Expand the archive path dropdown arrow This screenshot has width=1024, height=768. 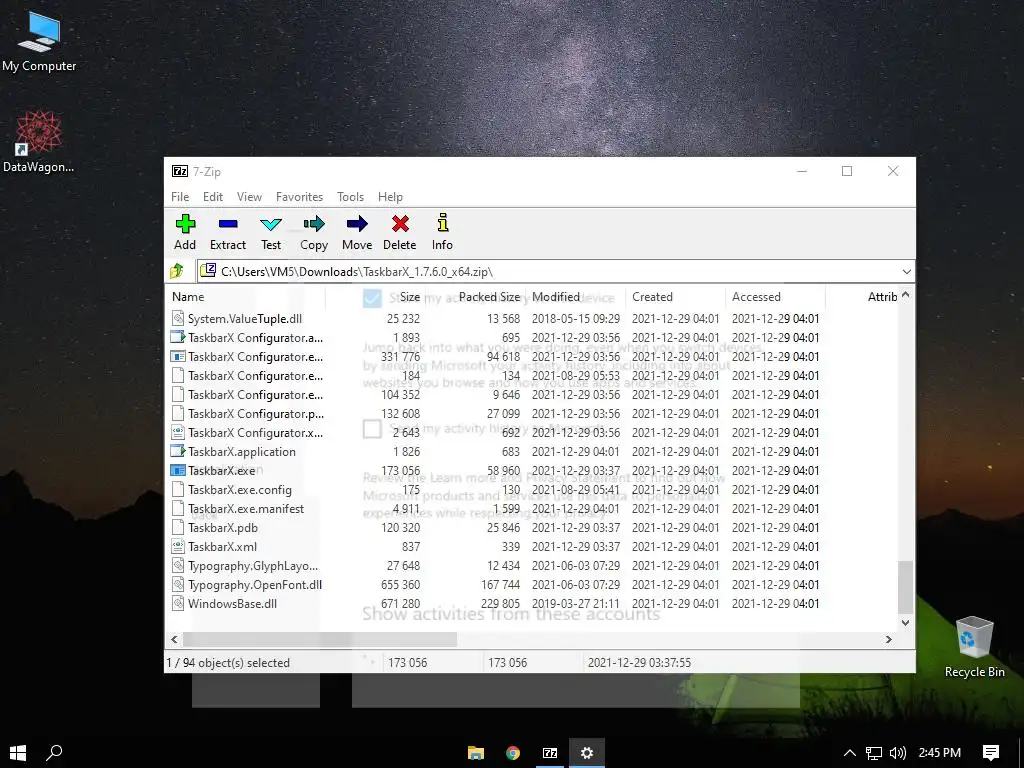click(x=906, y=271)
